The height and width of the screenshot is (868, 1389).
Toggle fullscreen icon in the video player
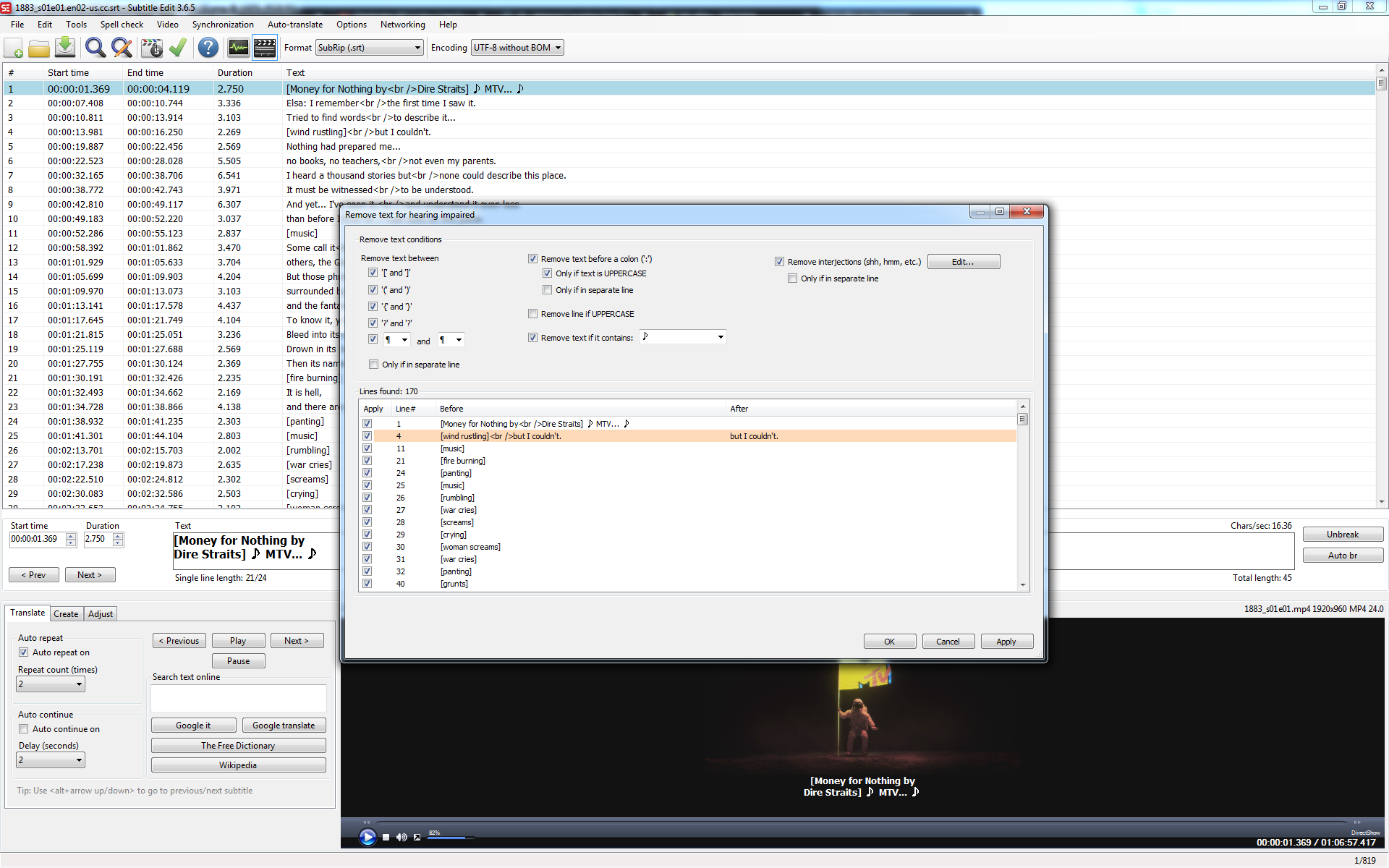coord(417,838)
